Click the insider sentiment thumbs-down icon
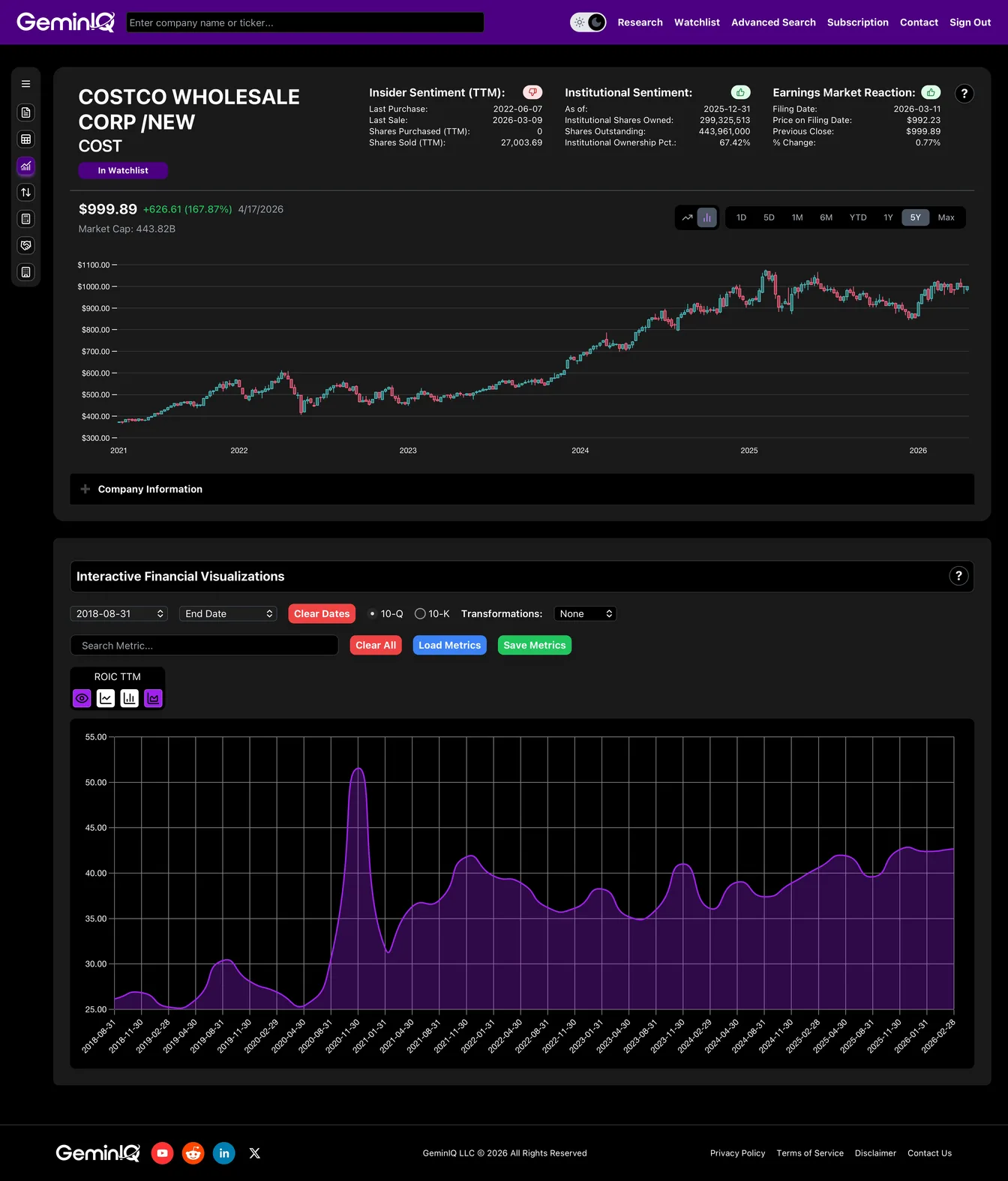The height and width of the screenshot is (1181, 1008). pos(532,92)
